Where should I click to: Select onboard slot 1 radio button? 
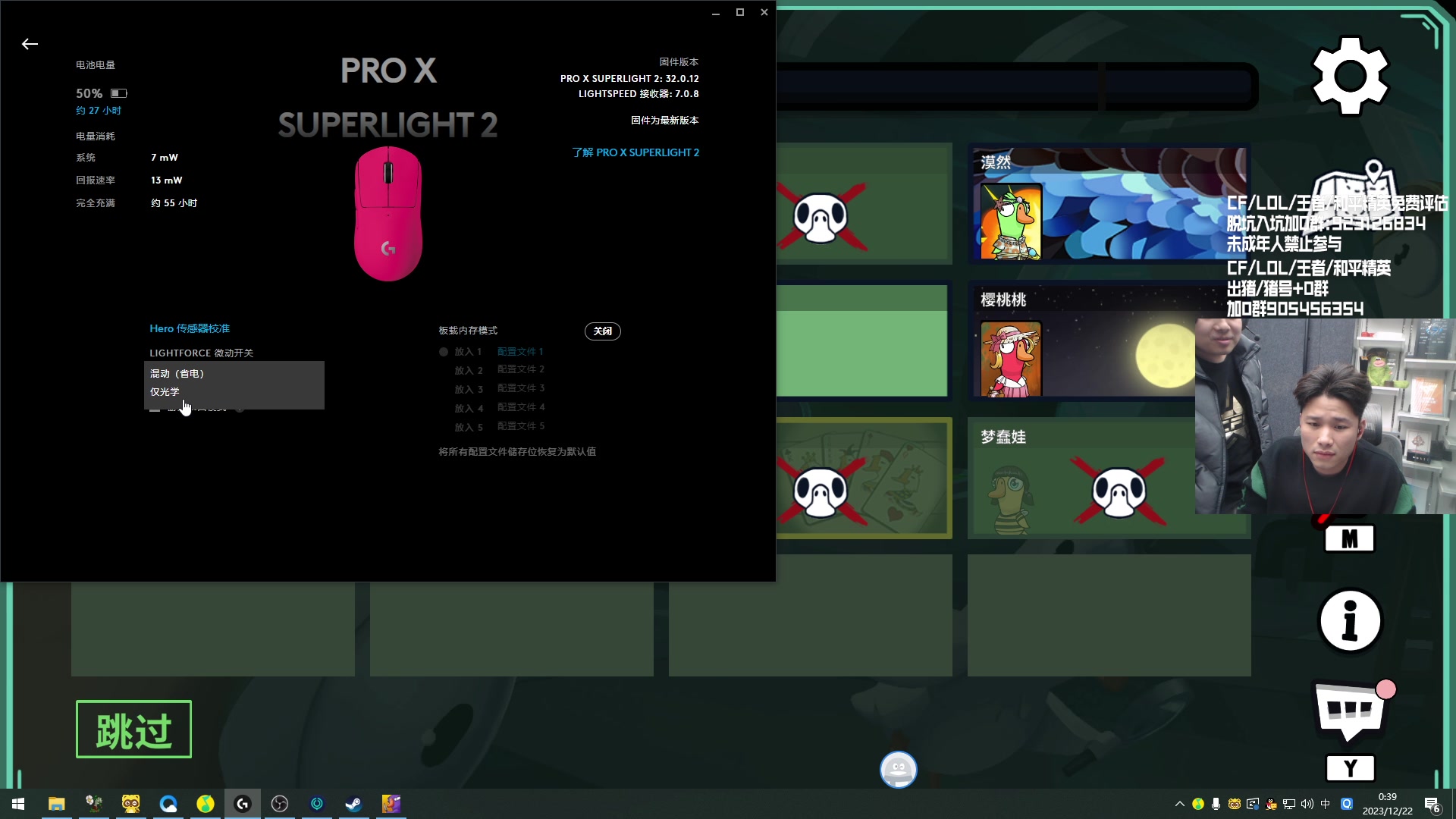[x=444, y=352]
